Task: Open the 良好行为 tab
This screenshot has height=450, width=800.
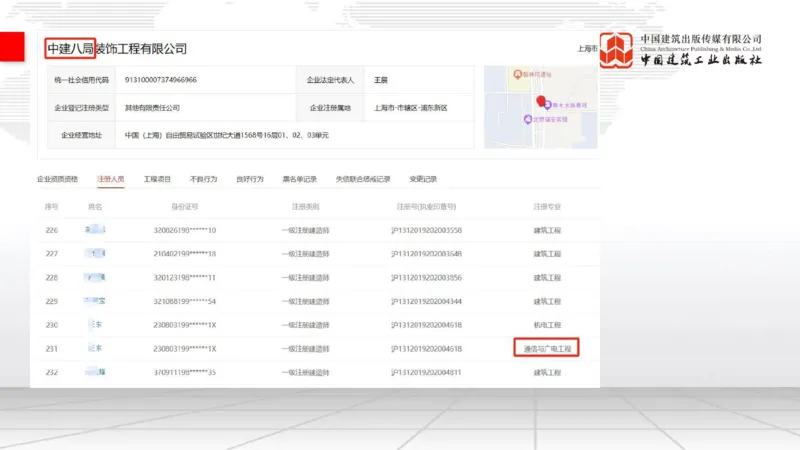Action: 250,179
